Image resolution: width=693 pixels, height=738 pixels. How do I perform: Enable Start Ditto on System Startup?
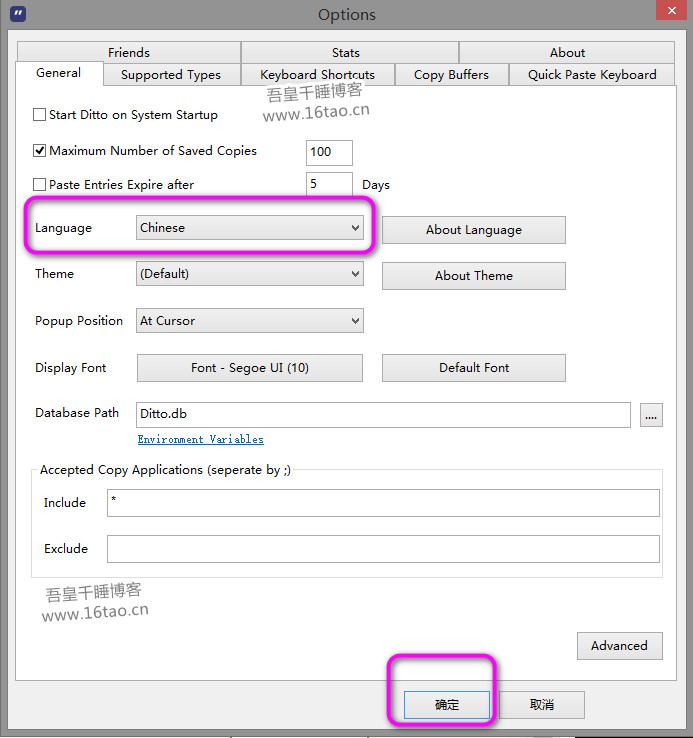click(40, 115)
